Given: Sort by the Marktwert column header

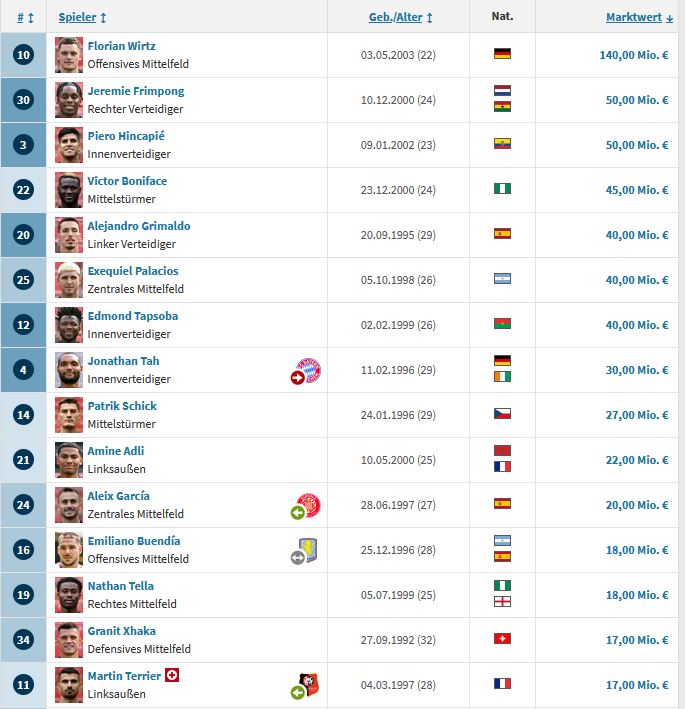Looking at the screenshot, I should [x=638, y=18].
